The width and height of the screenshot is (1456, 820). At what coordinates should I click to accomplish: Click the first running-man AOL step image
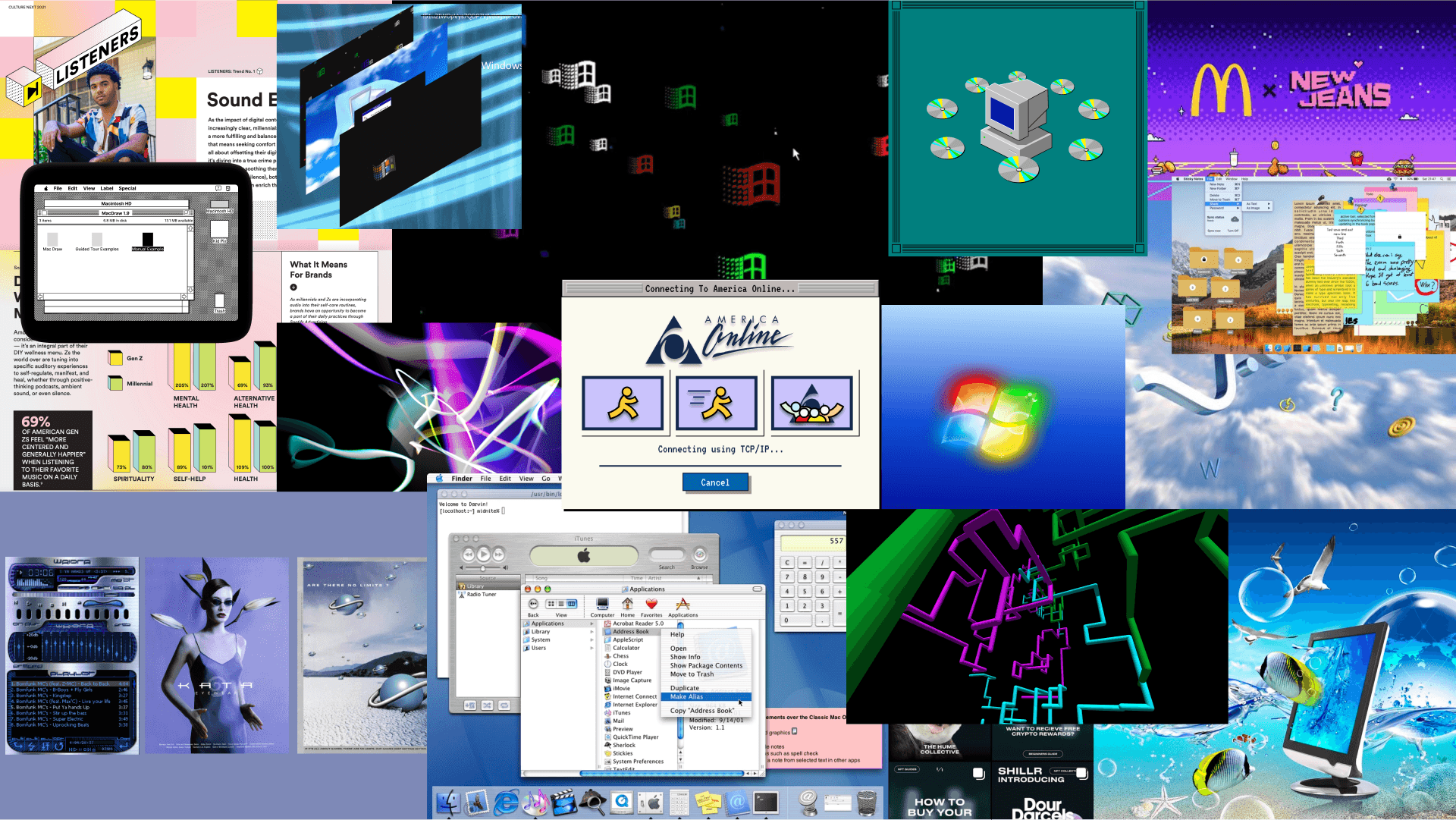623,404
